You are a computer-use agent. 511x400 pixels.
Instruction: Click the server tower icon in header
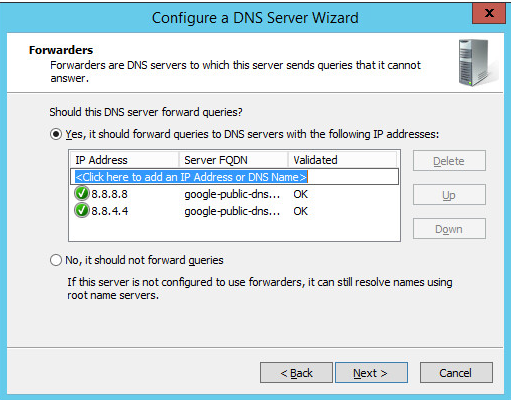coord(475,63)
